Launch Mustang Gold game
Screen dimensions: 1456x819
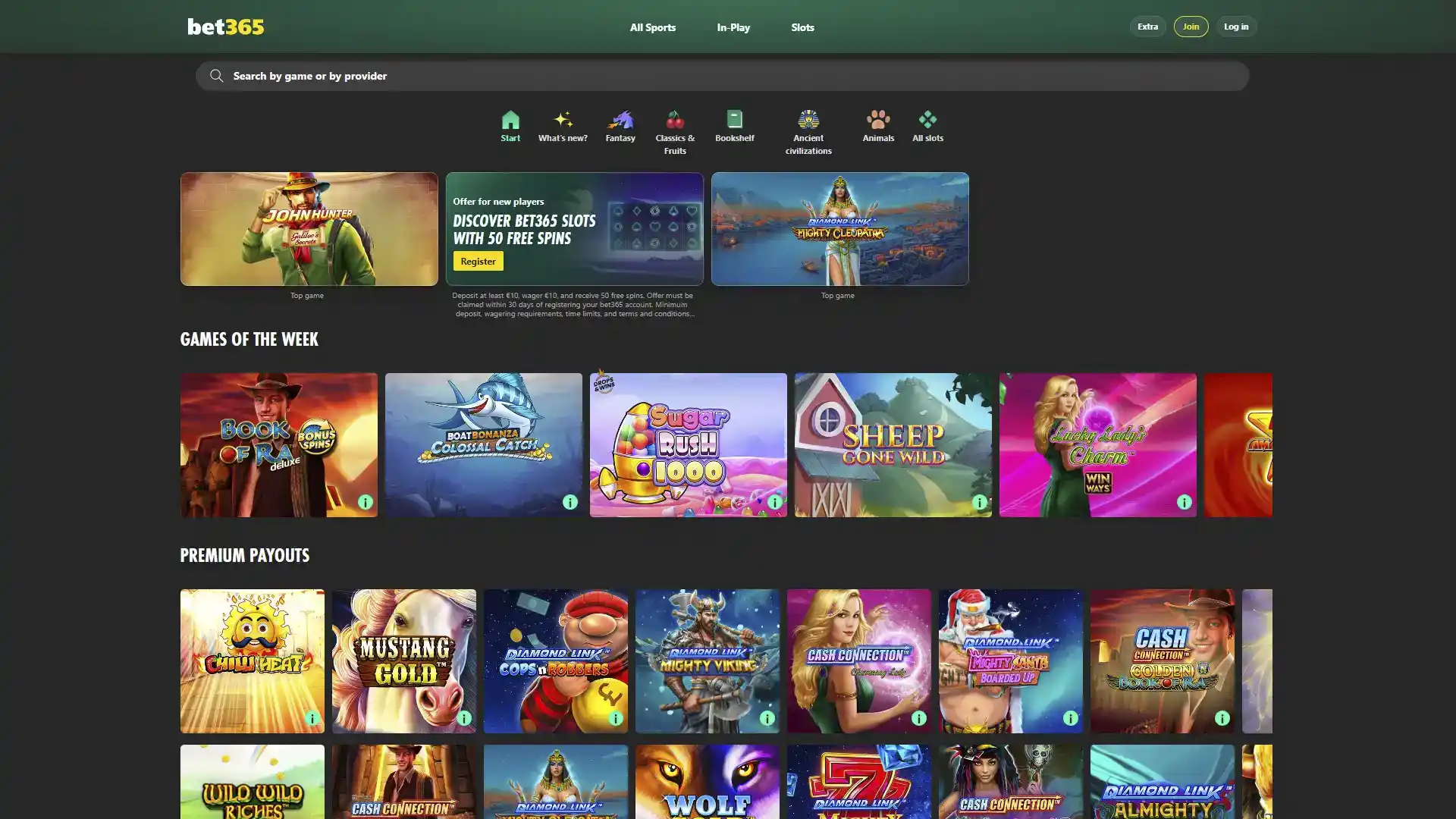point(404,661)
